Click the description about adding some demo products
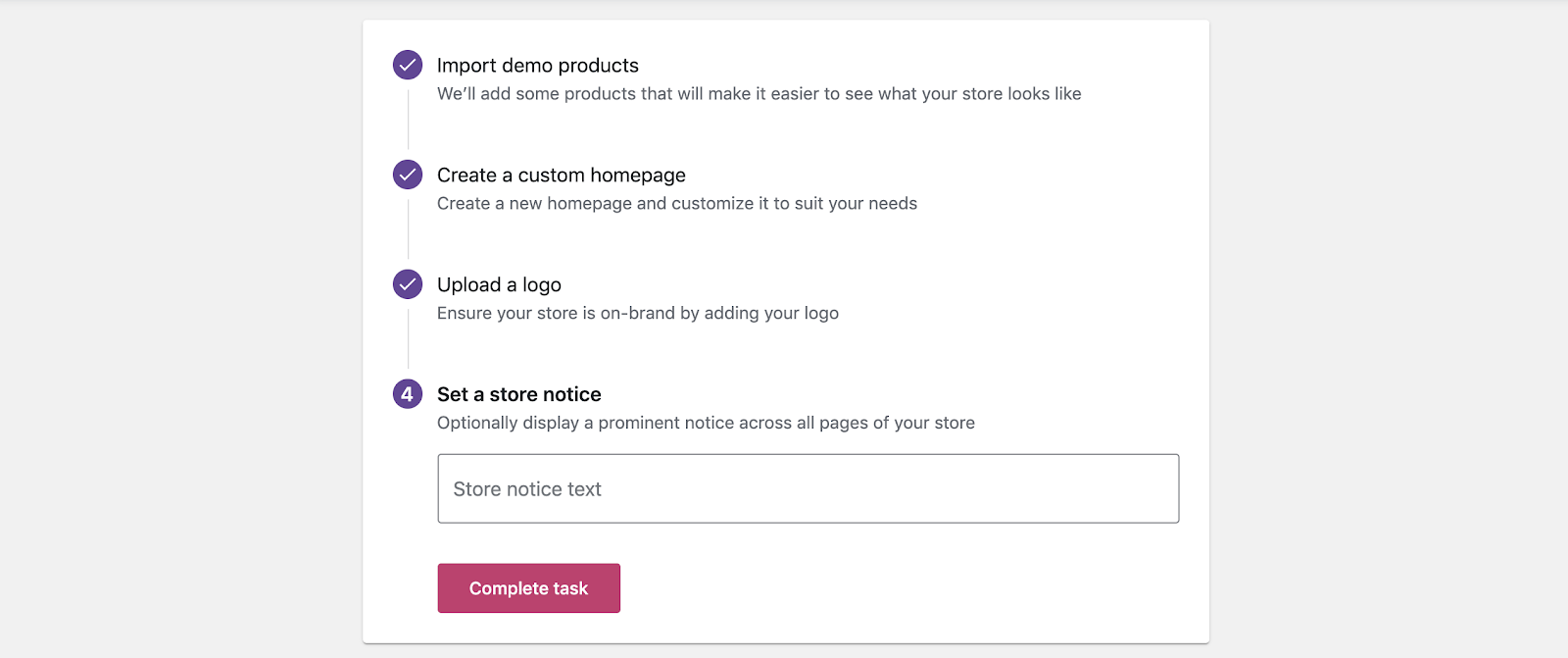Screen dimensions: 1568x658 coord(759,94)
